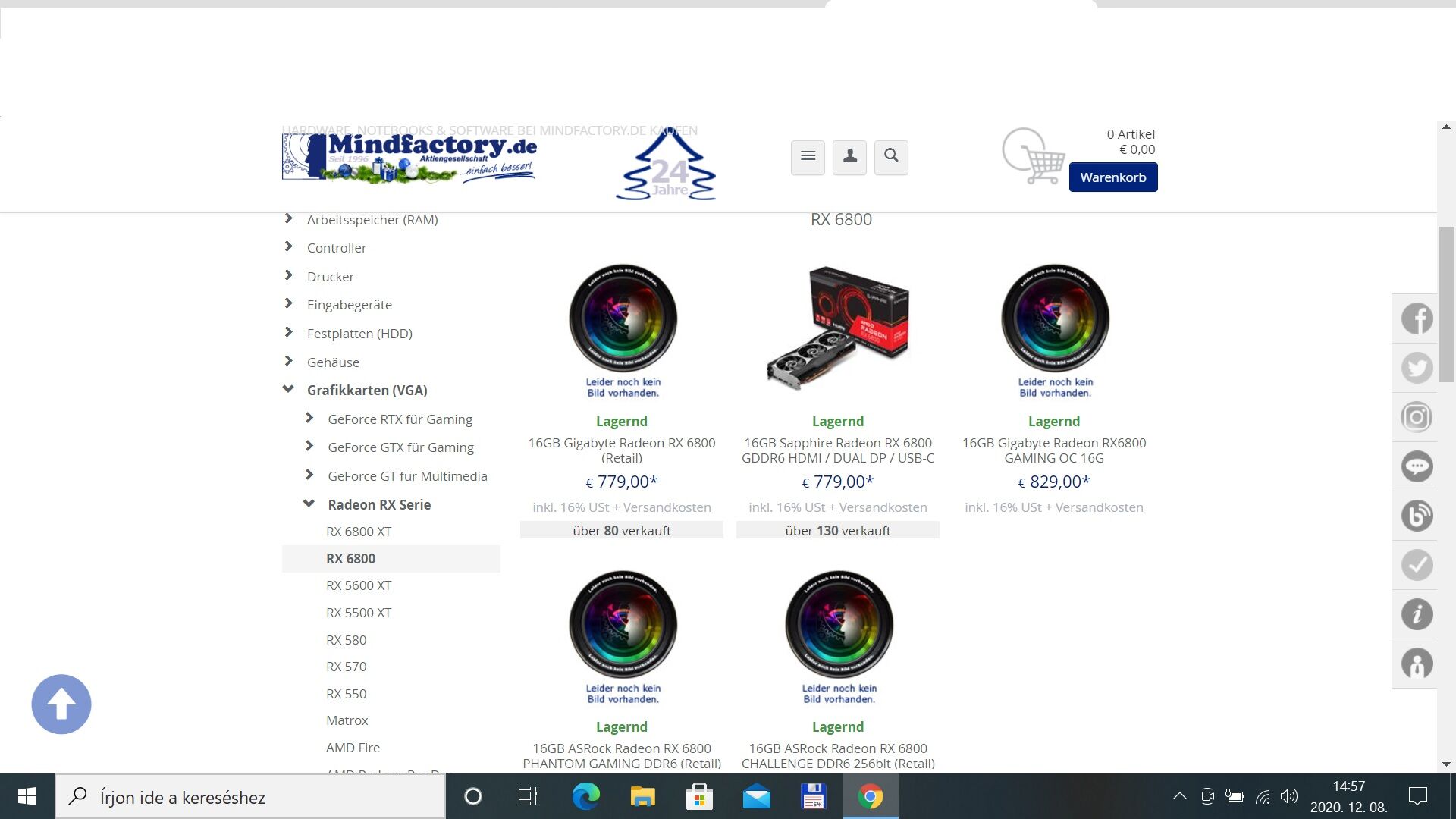
Task: Open the hamburger menu icon
Action: tap(808, 156)
